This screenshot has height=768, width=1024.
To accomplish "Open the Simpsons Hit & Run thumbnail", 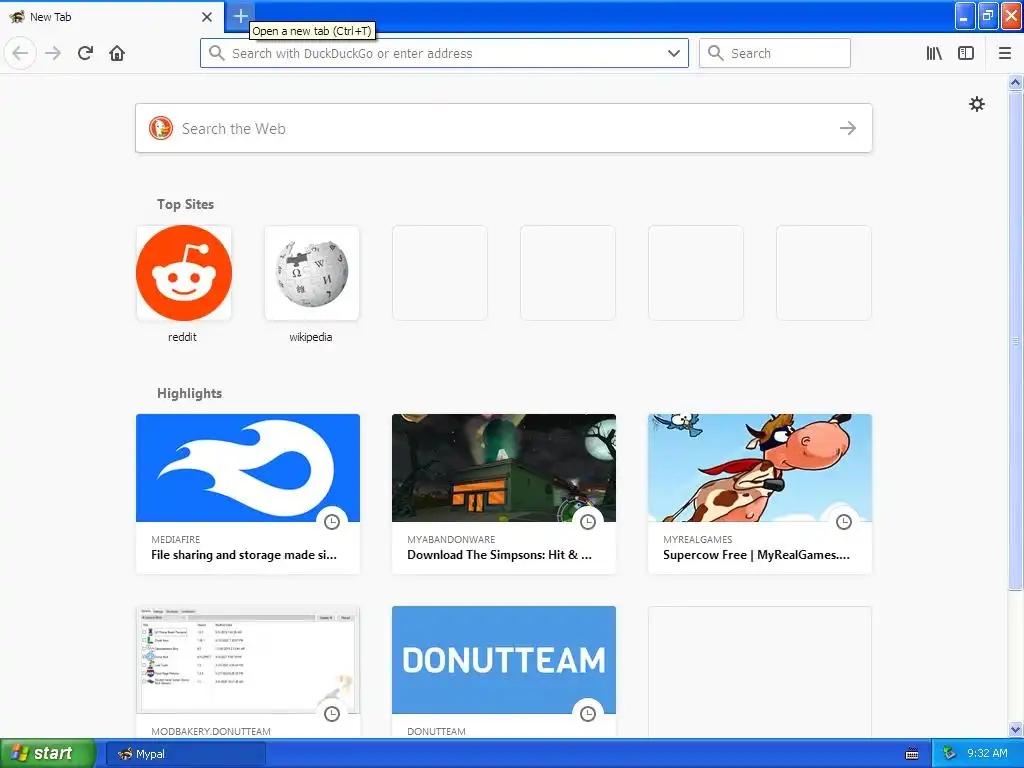I will (504, 468).
